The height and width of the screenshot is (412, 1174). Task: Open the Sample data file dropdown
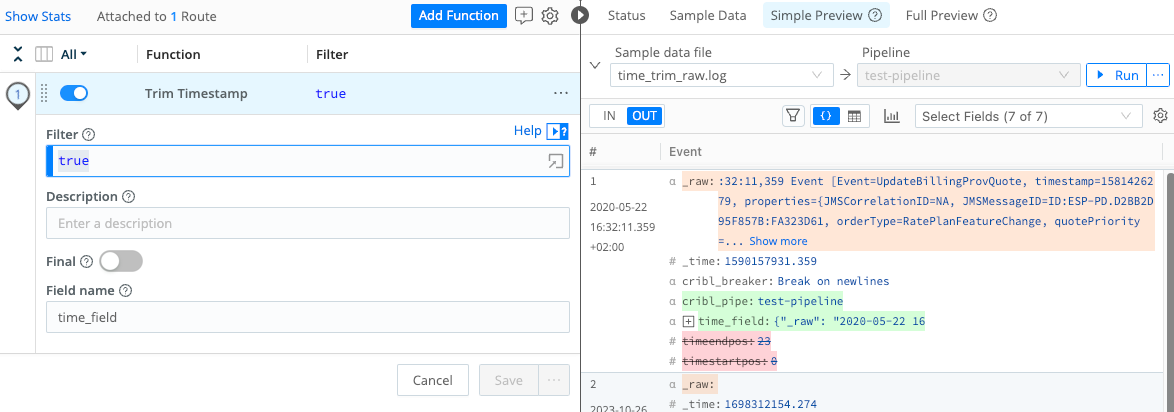coord(721,76)
